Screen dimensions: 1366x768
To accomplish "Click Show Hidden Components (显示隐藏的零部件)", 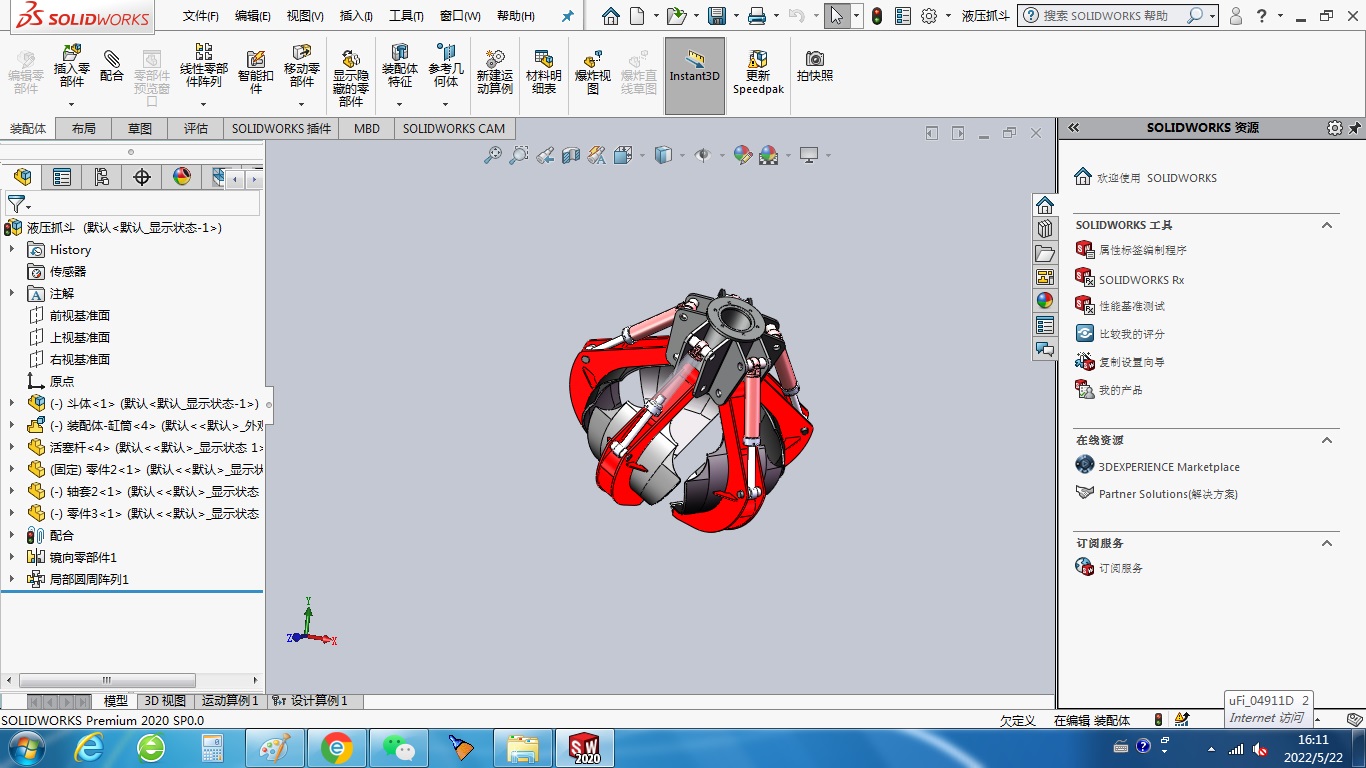I will (351, 77).
